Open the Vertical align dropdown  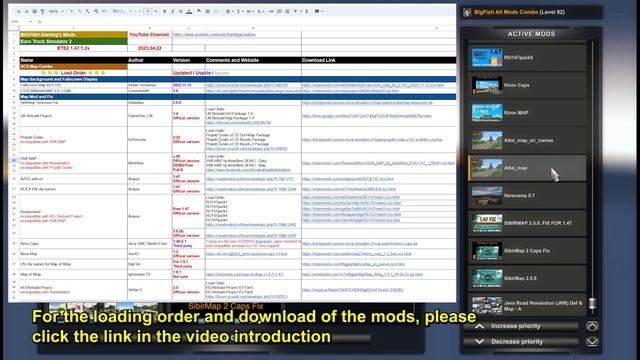240,11
